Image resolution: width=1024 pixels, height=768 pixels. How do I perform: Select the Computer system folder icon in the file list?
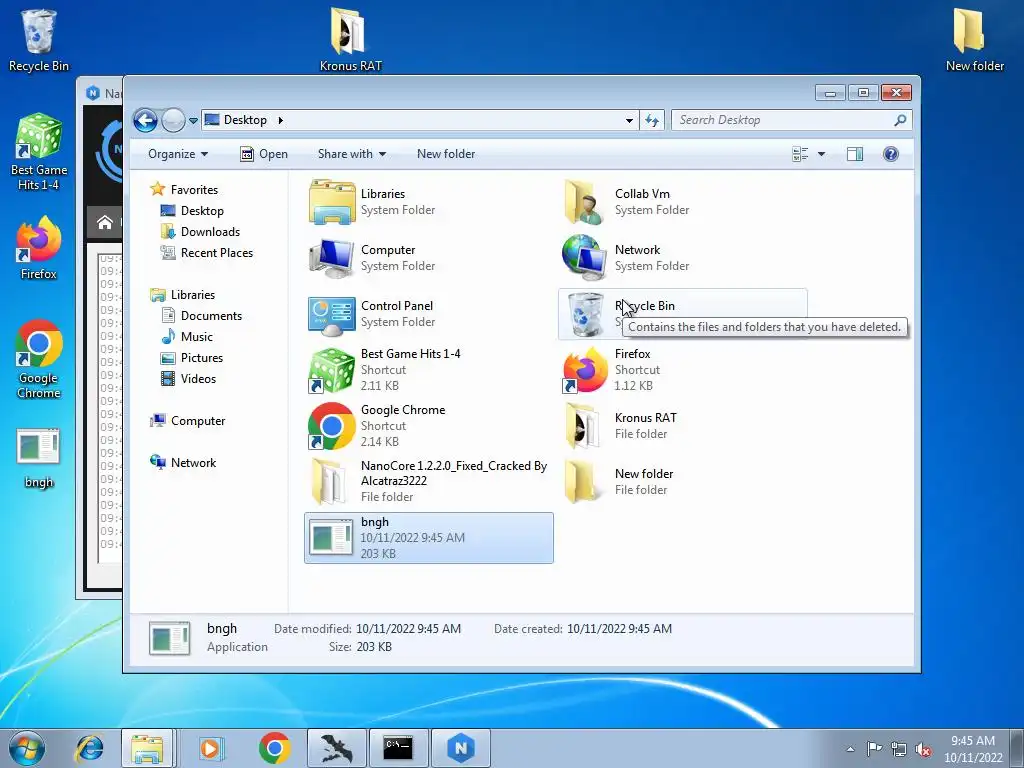point(332,259)
